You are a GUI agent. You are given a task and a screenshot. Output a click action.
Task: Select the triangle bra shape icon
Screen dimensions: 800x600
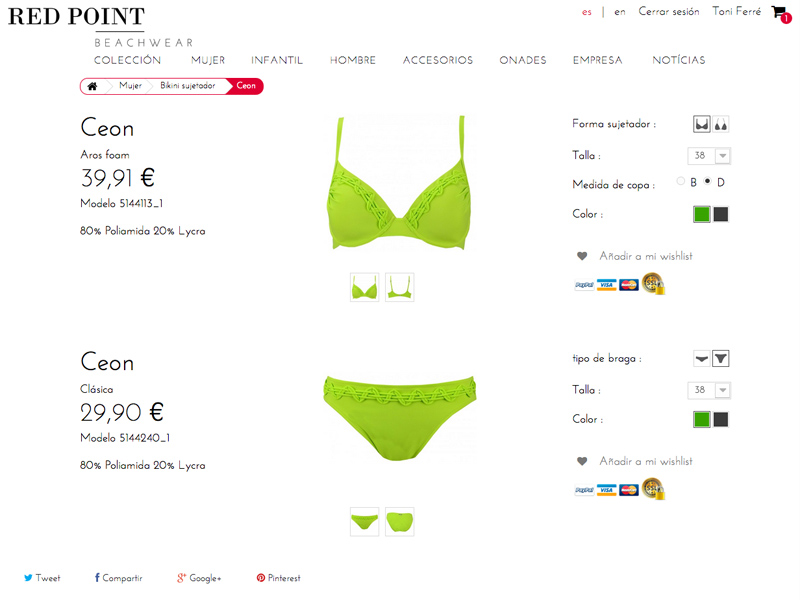720,124
